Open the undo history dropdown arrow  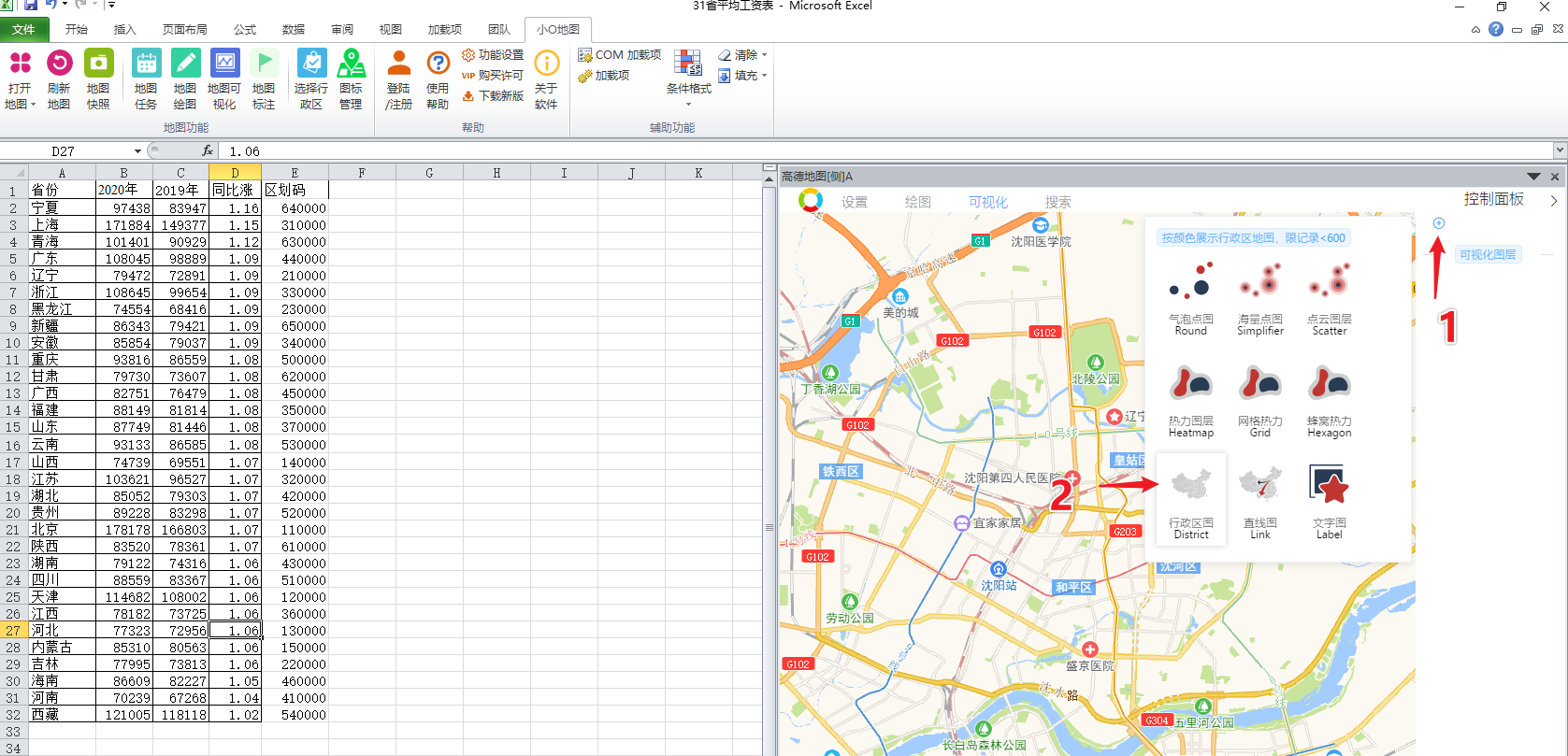click(65, 6)
